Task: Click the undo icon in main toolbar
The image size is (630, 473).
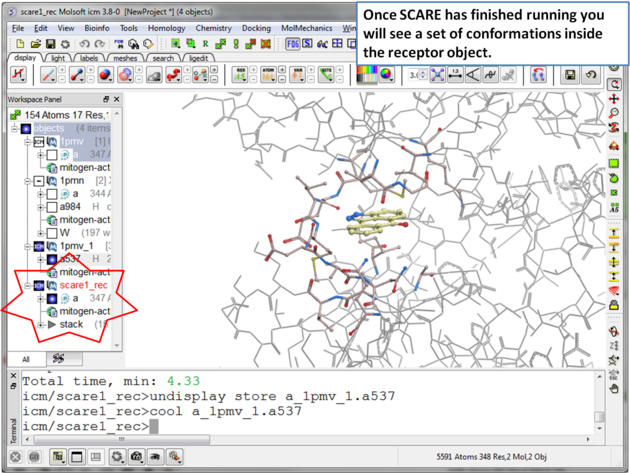Action: pyautogui.click(x=84, y=44)
